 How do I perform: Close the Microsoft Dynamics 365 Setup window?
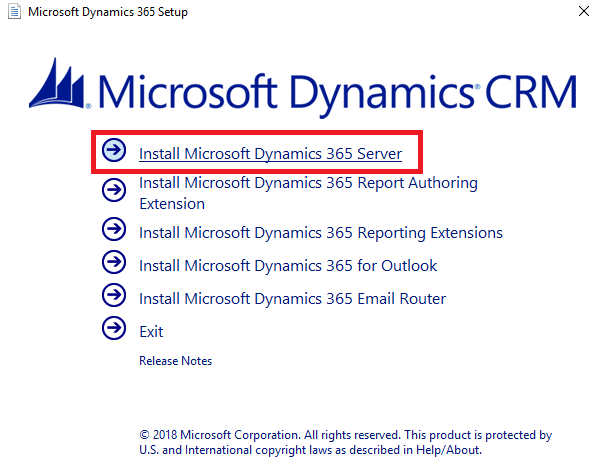point(584,11)
